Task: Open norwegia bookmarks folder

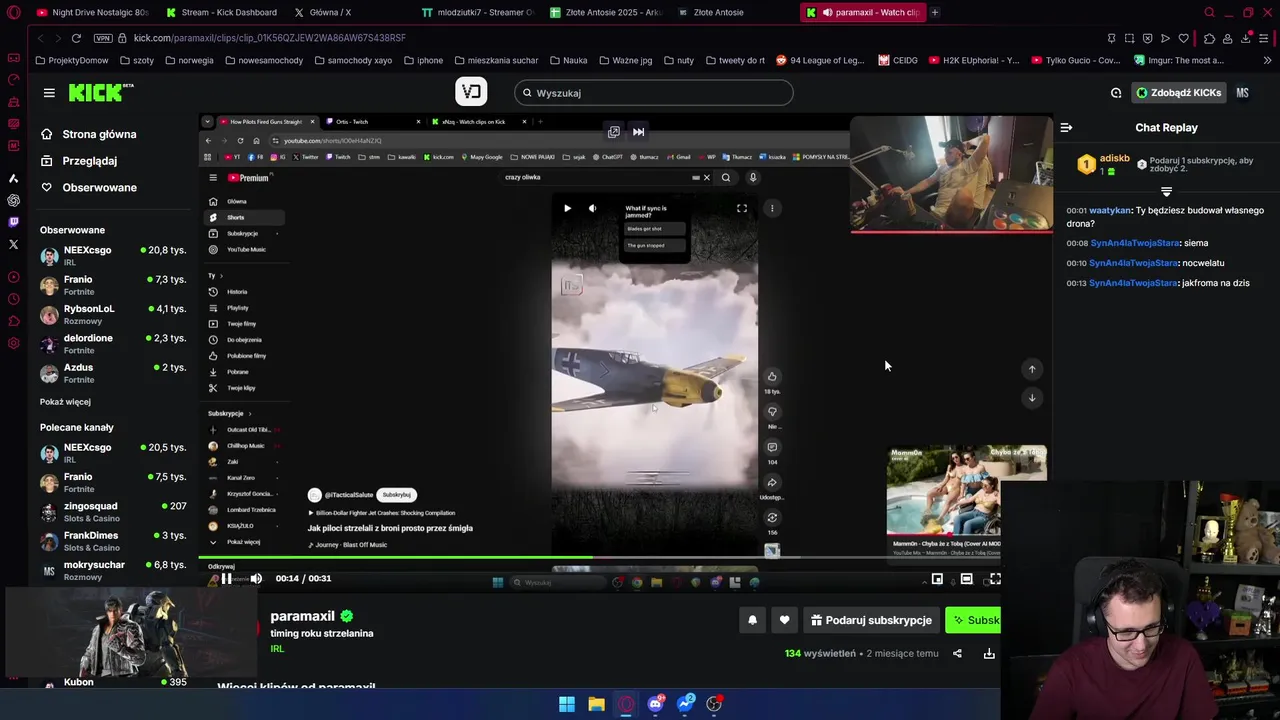Action: coord(188,60)
